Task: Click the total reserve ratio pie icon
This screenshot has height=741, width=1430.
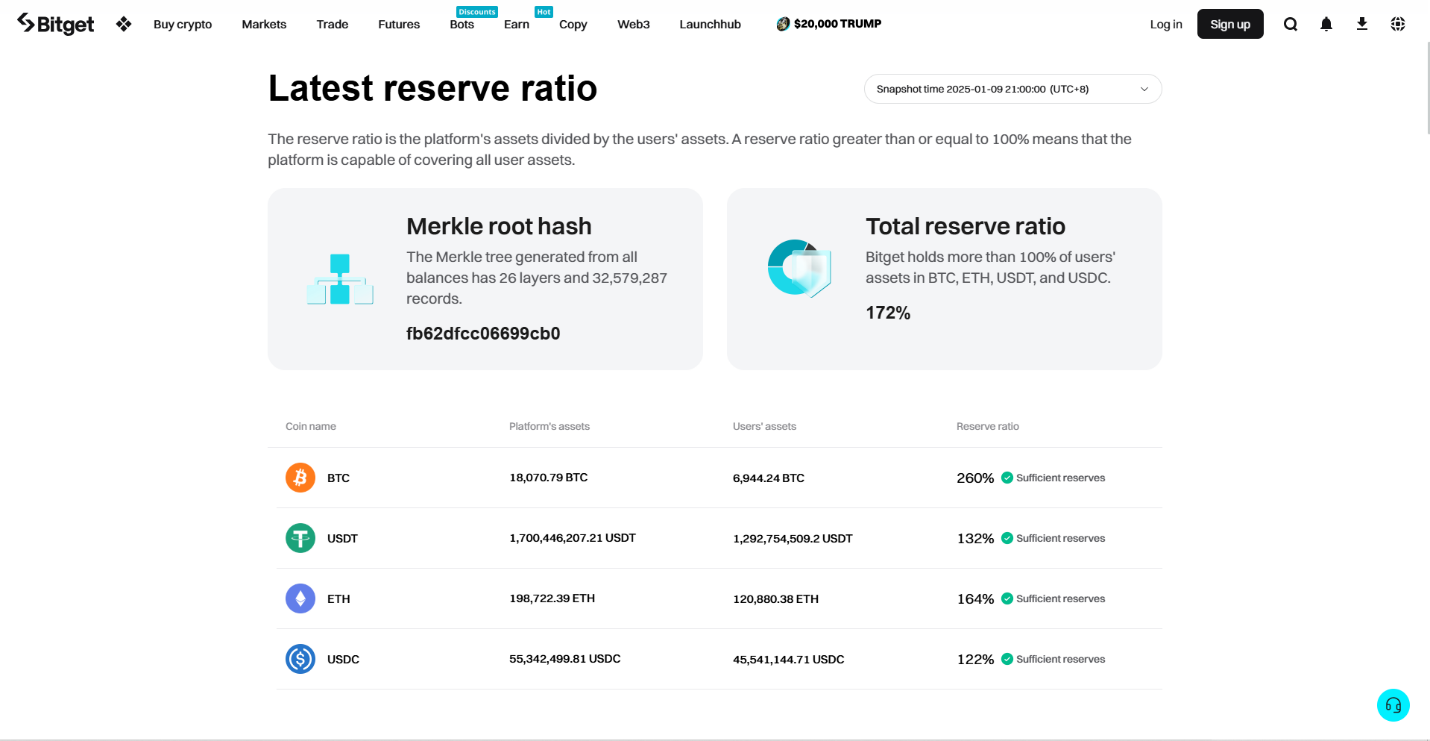Action: (x=799, y=267)
